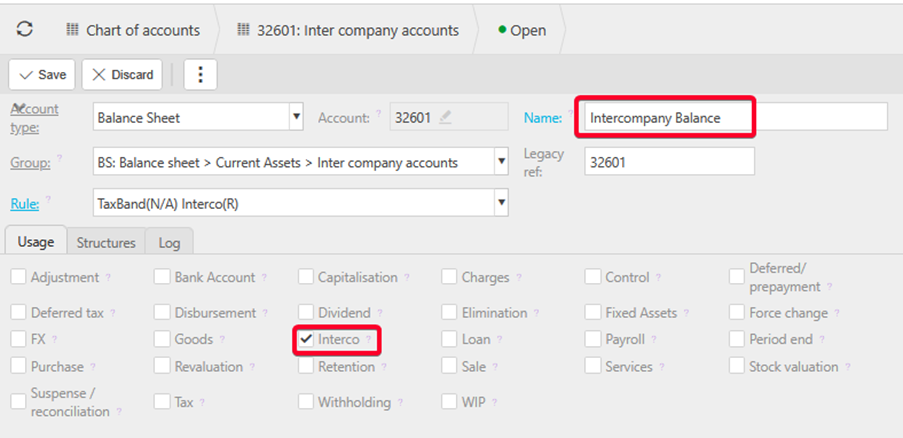
Task: Click the help mark beside WIP
Action: click(x=494, y=402)
